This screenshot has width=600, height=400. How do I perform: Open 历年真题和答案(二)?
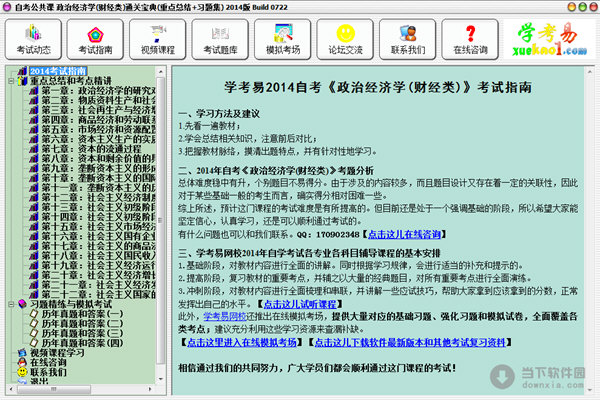tap(82, 324)
